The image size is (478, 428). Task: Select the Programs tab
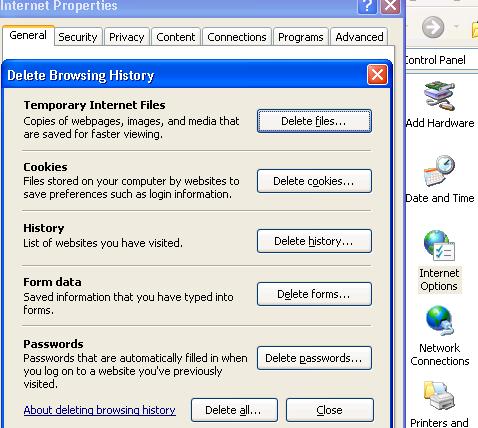coord(301,37)
